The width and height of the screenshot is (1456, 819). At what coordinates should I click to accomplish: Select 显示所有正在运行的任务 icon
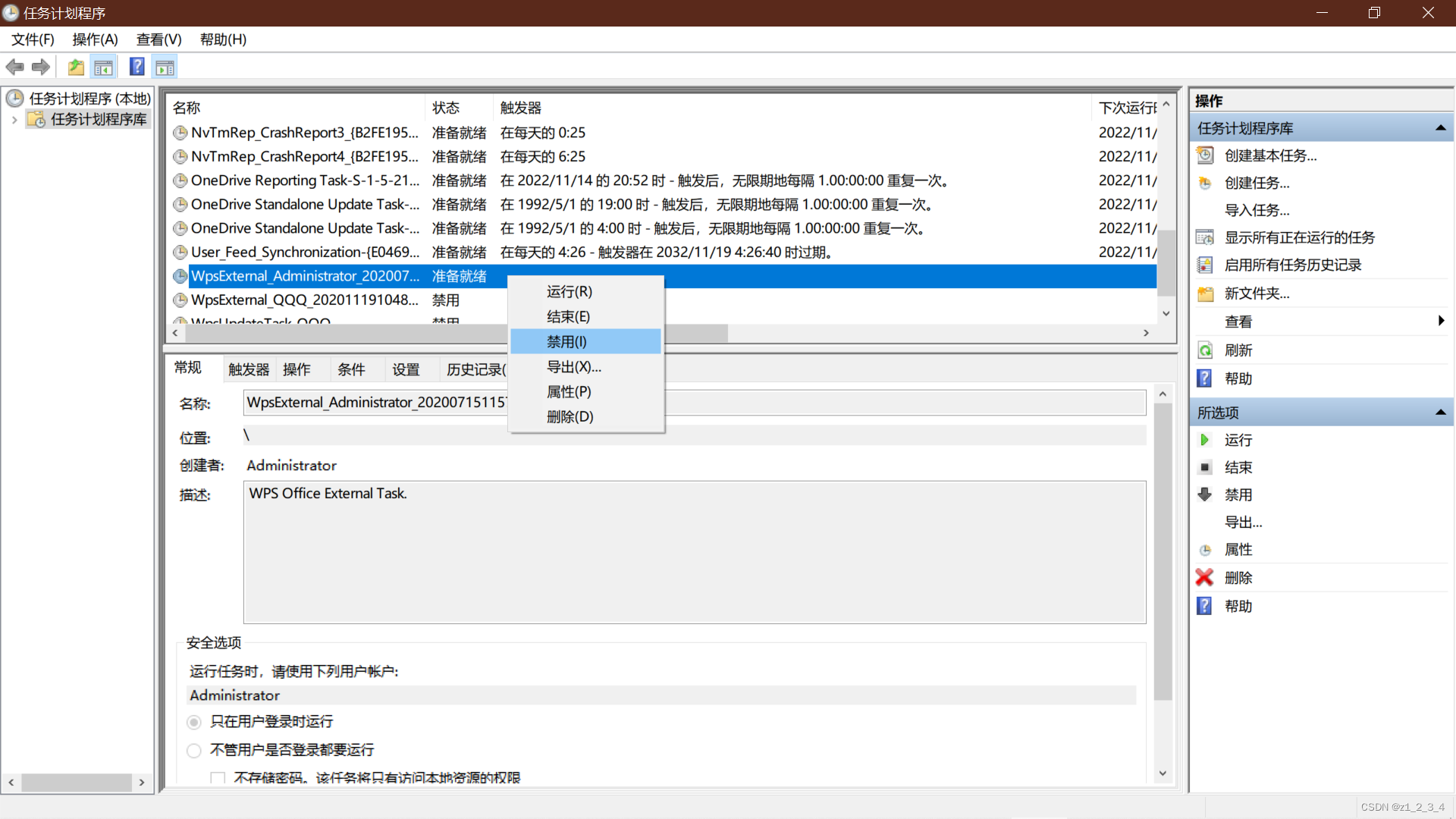coord(1205,237)
